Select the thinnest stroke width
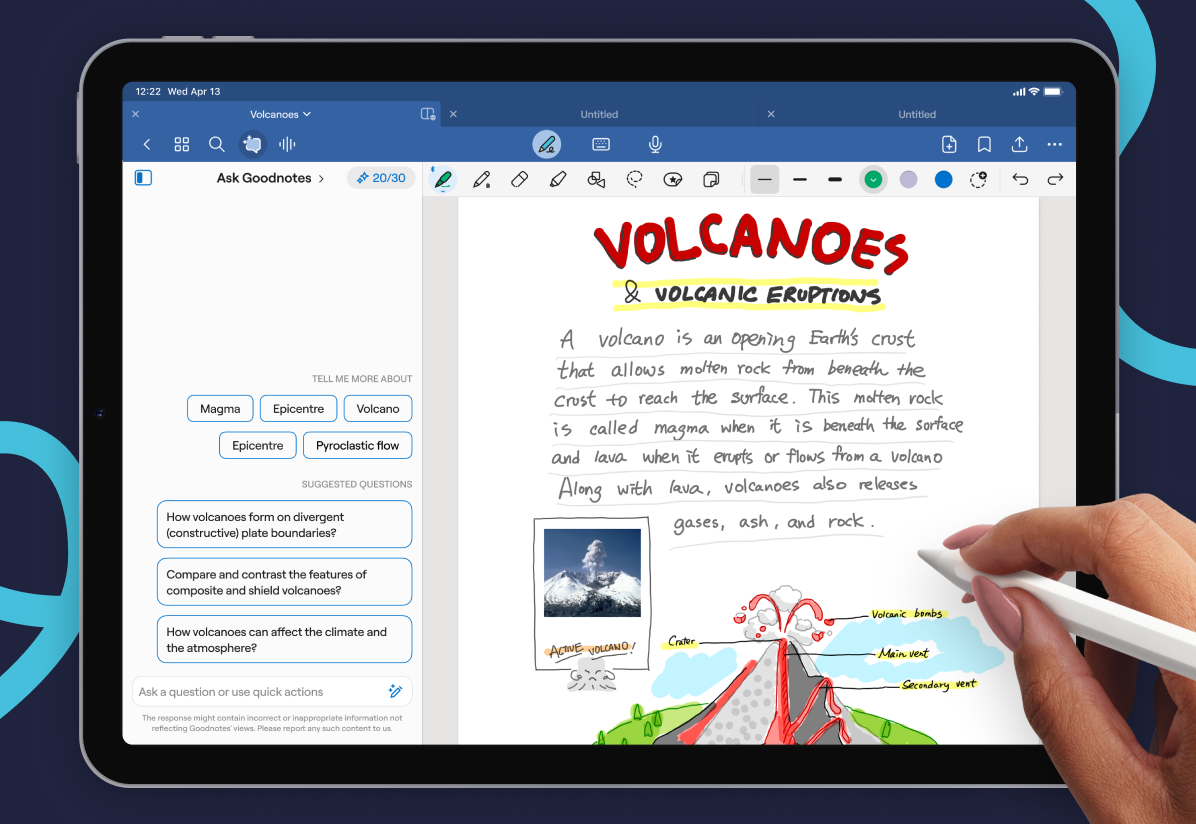 point(765,180)
